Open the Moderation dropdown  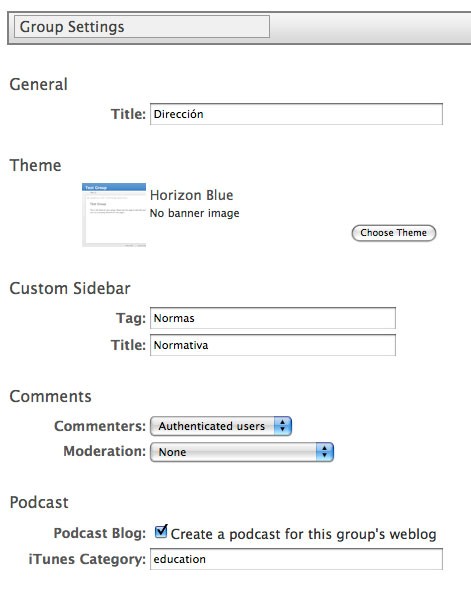(x=242, y=452)
